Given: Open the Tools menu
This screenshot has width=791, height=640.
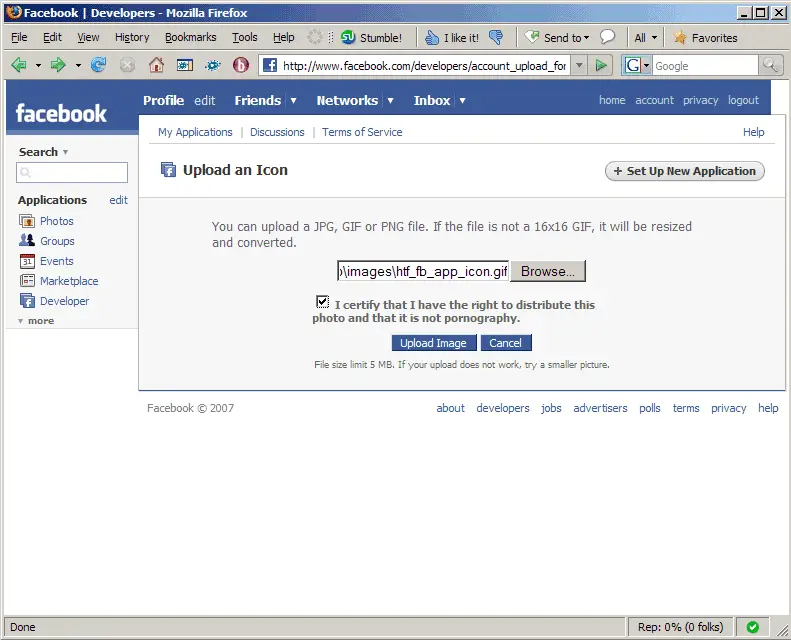Looking at the screenshot, I should click(x=244, y=37).
